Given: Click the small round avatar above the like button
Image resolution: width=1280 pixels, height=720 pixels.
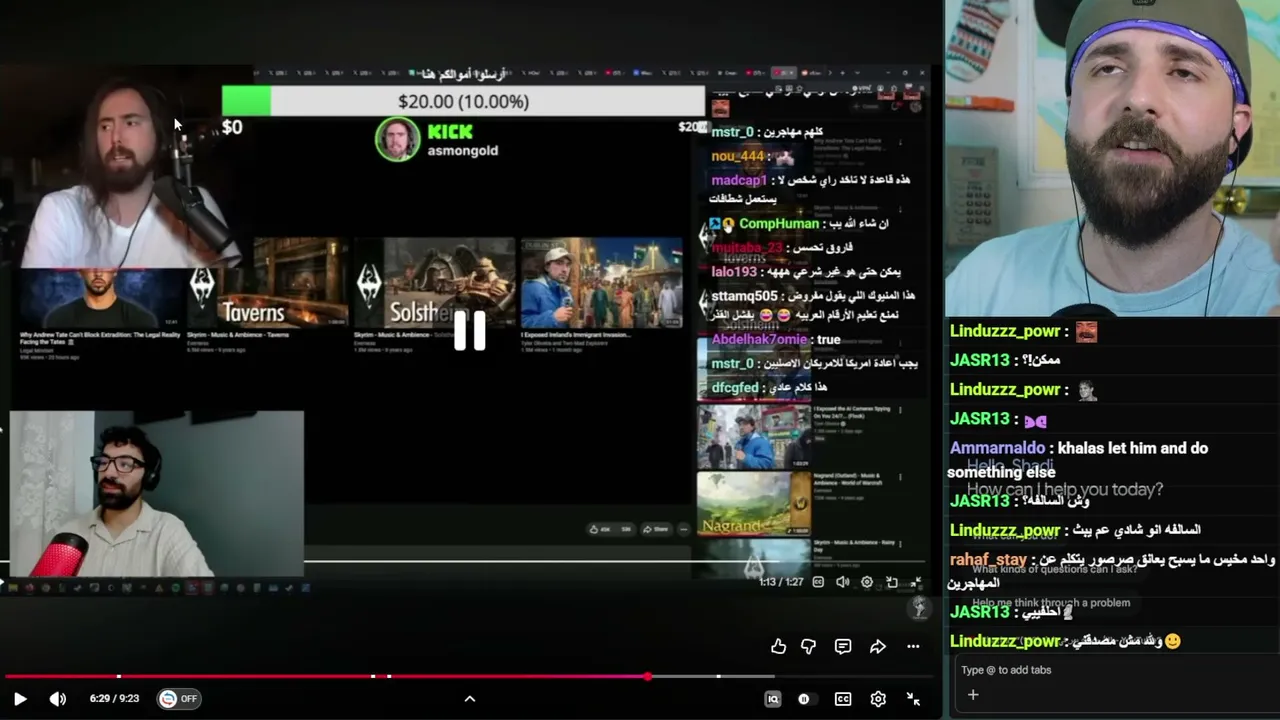Looking at the screenshot, I should point(919,607).
